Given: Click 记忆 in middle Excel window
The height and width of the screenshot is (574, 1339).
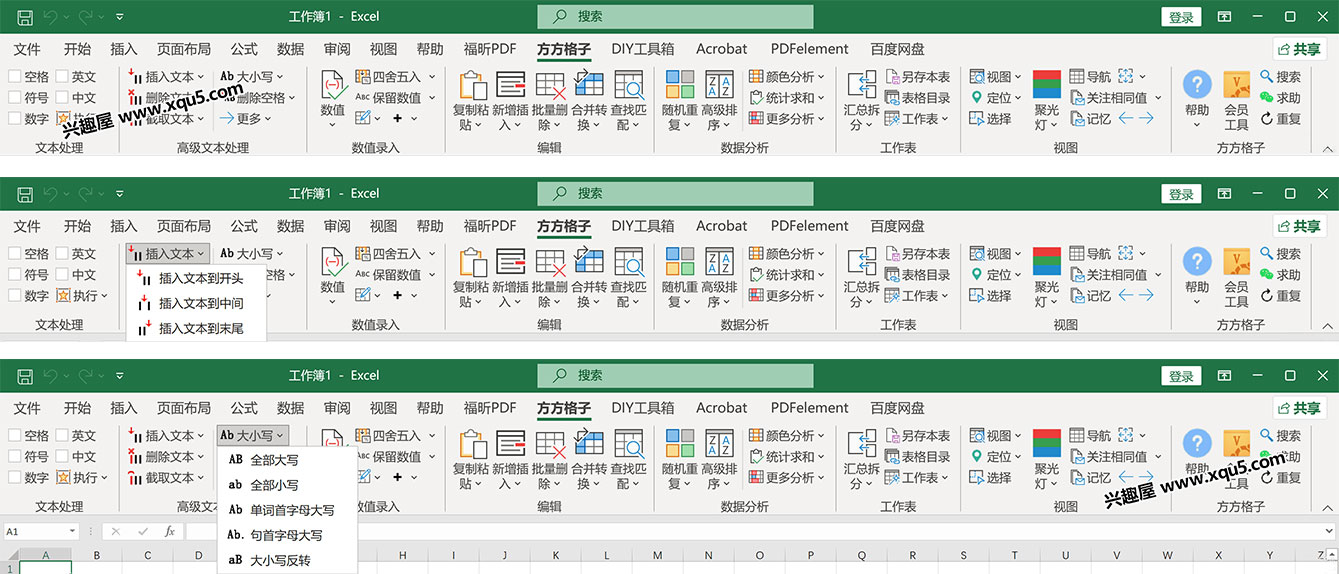Looking at the screenshot, I should click(1090, 296).
